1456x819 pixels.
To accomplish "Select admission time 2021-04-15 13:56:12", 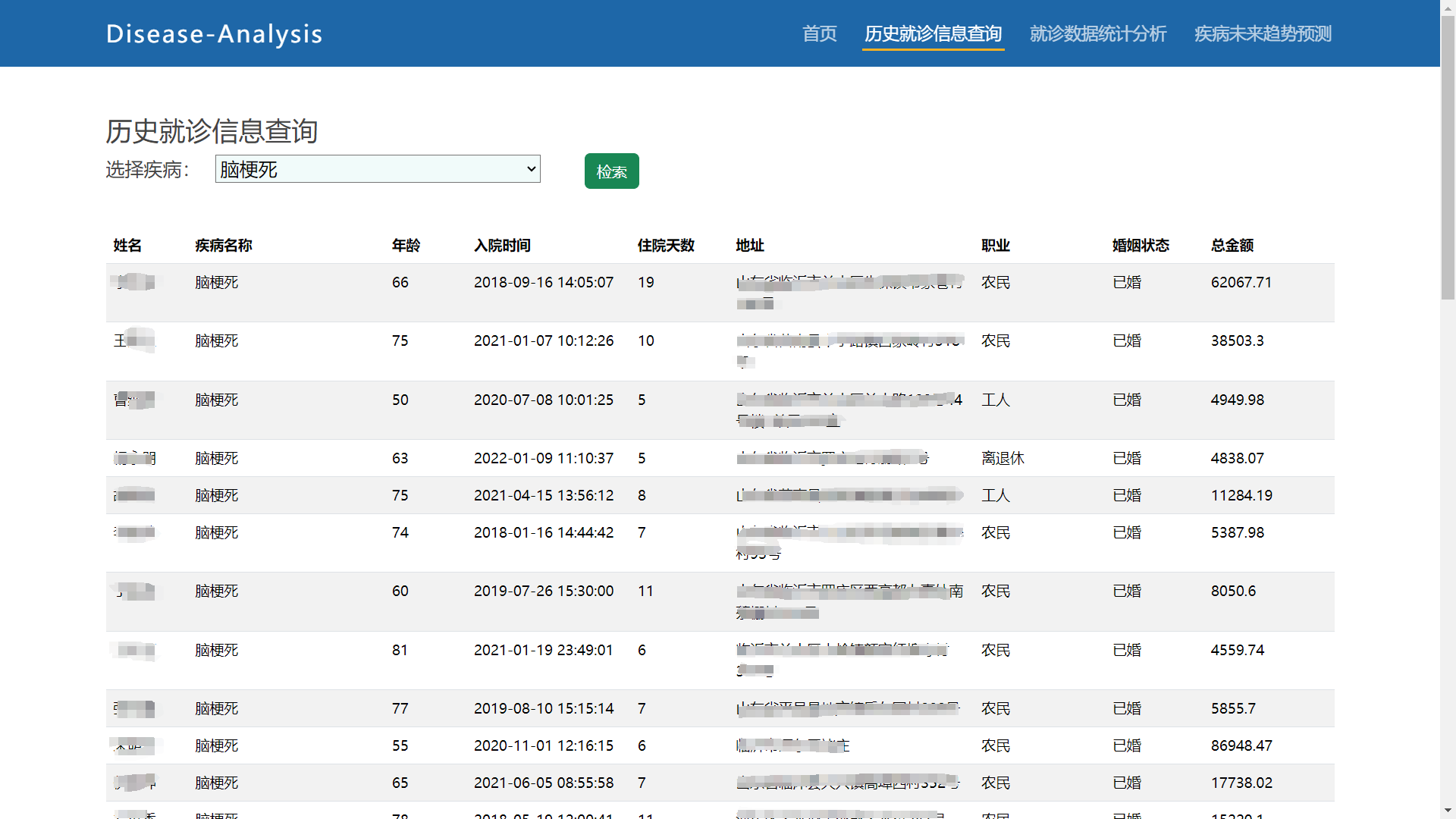I will pyautogui.click(x=544, y=496).
